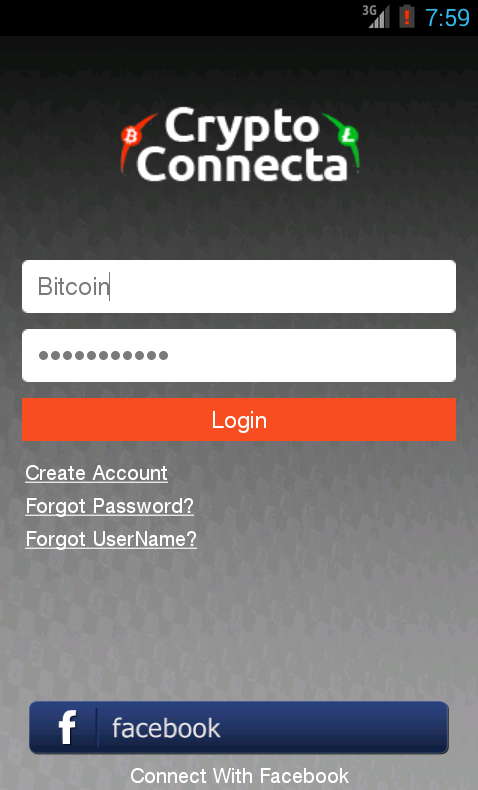Place the cursor on the word Bitcoin

[74, 286]
